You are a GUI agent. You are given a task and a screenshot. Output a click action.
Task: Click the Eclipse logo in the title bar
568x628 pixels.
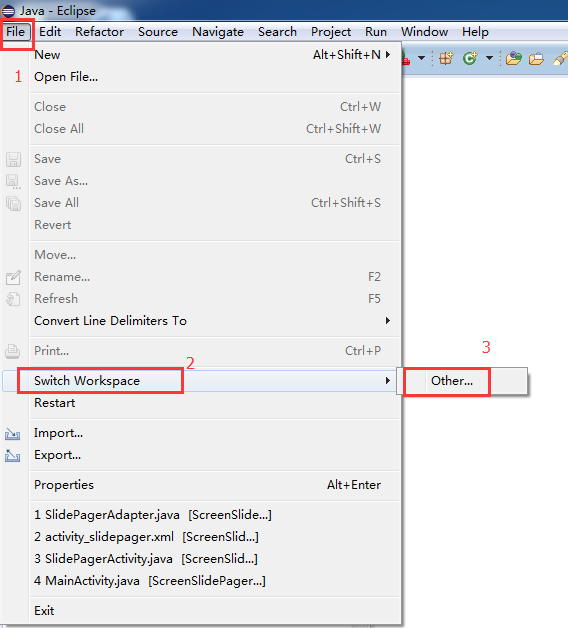[8, 11]
